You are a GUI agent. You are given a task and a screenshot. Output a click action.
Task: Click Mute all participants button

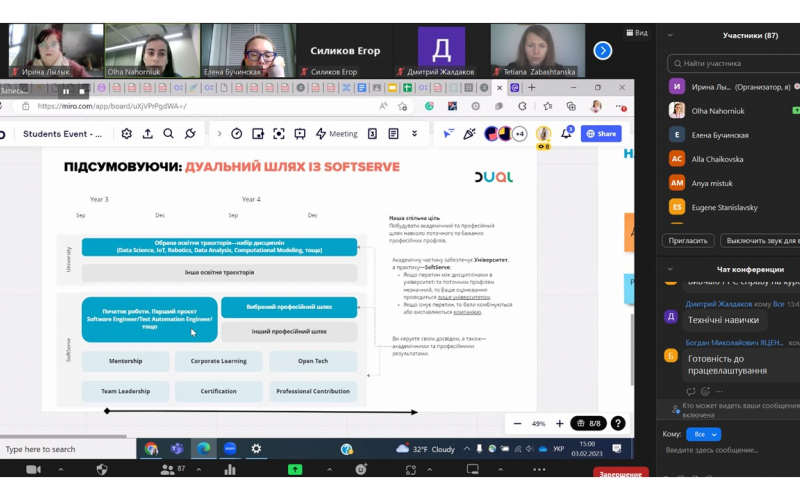pyautogui.click(x=762, y=240)
